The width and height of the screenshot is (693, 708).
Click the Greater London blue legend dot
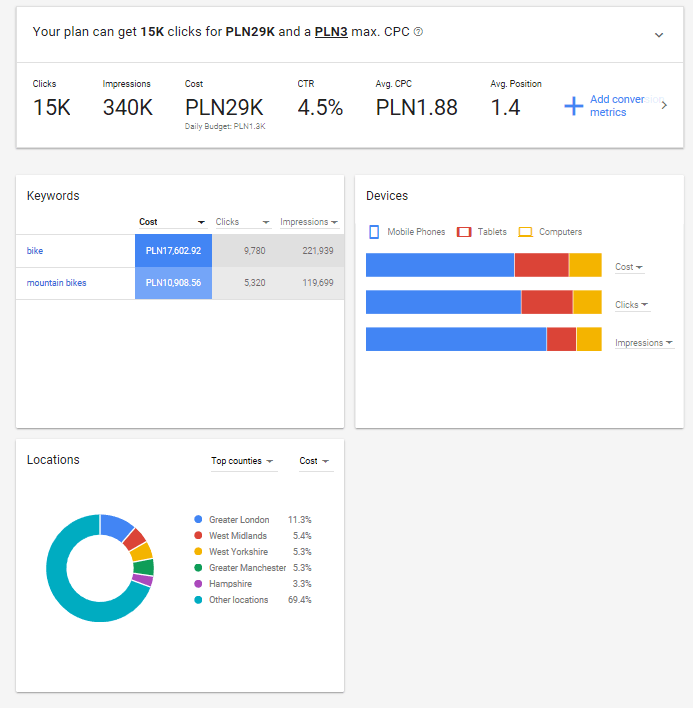click(x=199, y=520)
